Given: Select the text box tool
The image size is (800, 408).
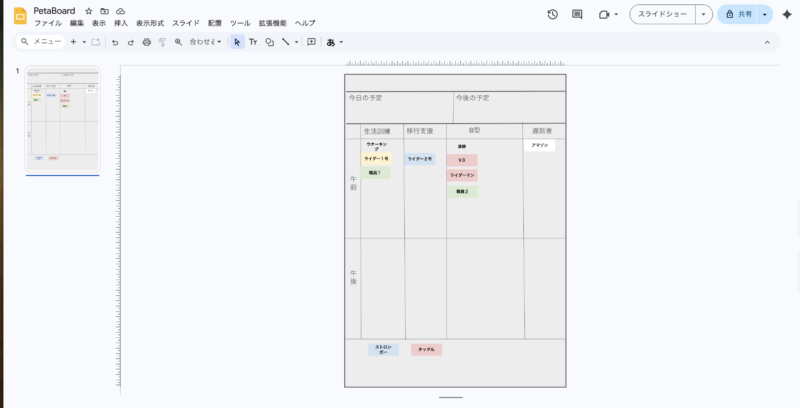Looking at the screenshot, I should [253, 42].
